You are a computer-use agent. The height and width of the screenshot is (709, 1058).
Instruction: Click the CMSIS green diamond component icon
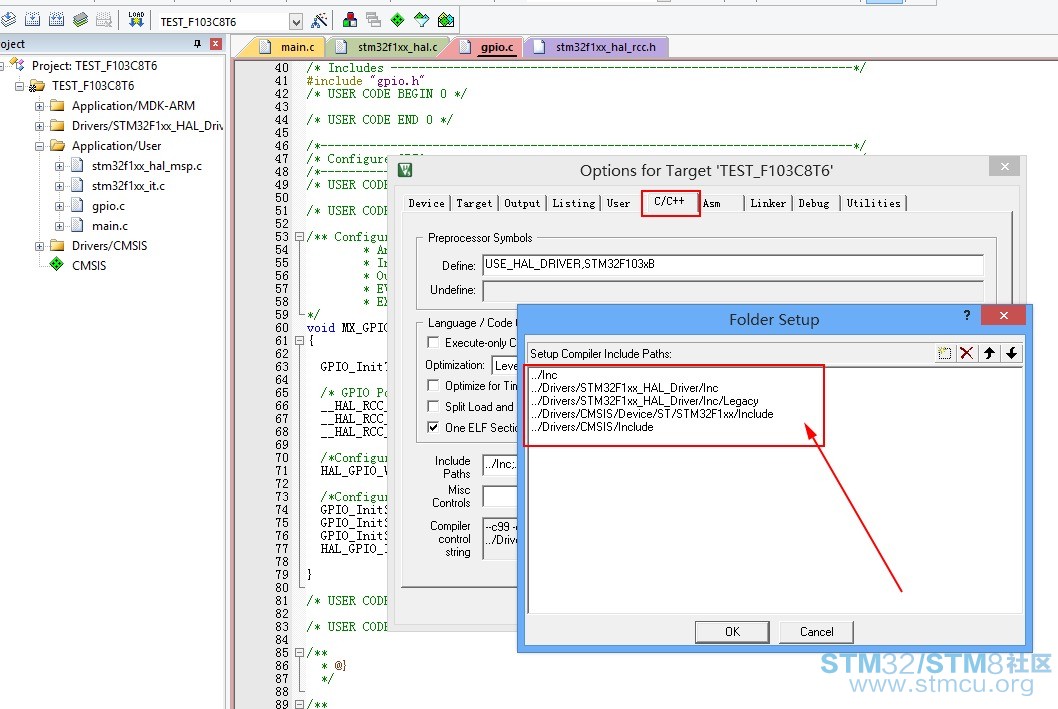pos(57,264)
